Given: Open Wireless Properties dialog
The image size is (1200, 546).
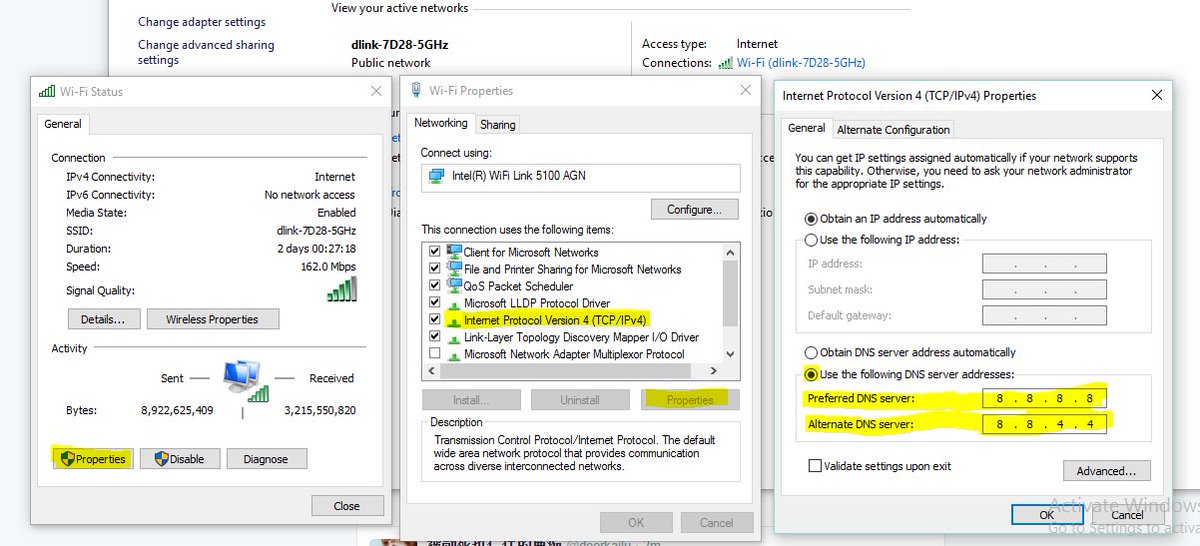Looking at the screenshot, I should click(x=213, y=319).
